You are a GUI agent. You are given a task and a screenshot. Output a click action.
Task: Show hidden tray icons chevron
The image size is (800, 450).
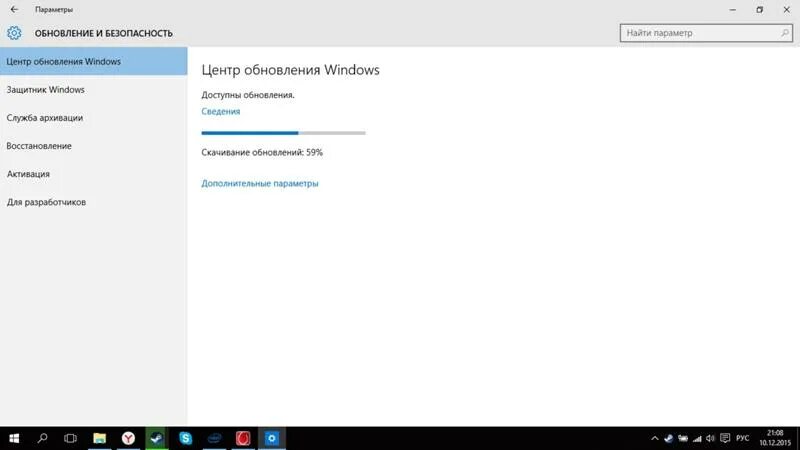click(x=655, y=438)
